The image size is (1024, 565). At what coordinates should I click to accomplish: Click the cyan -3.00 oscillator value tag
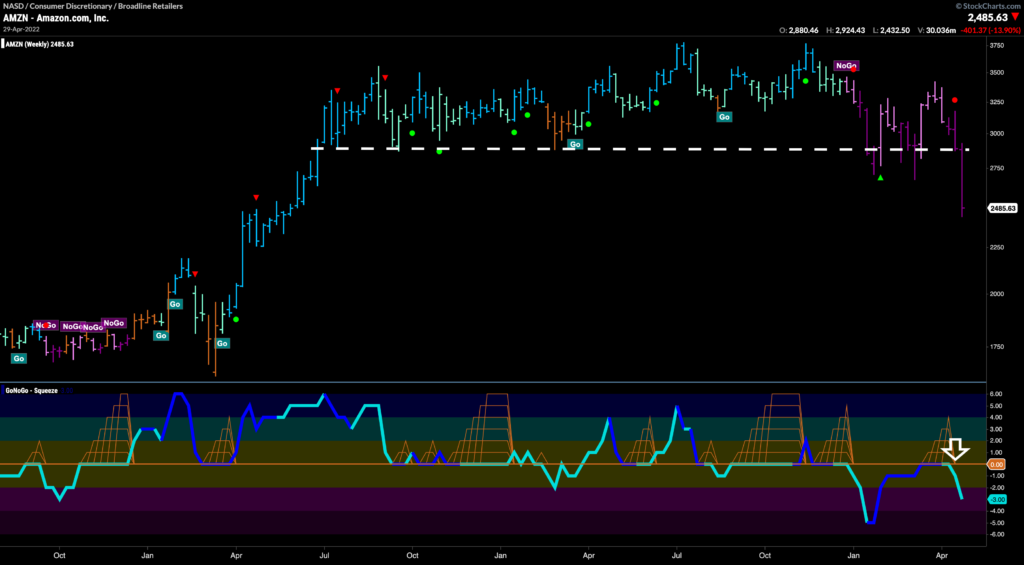tap(997, 500)
